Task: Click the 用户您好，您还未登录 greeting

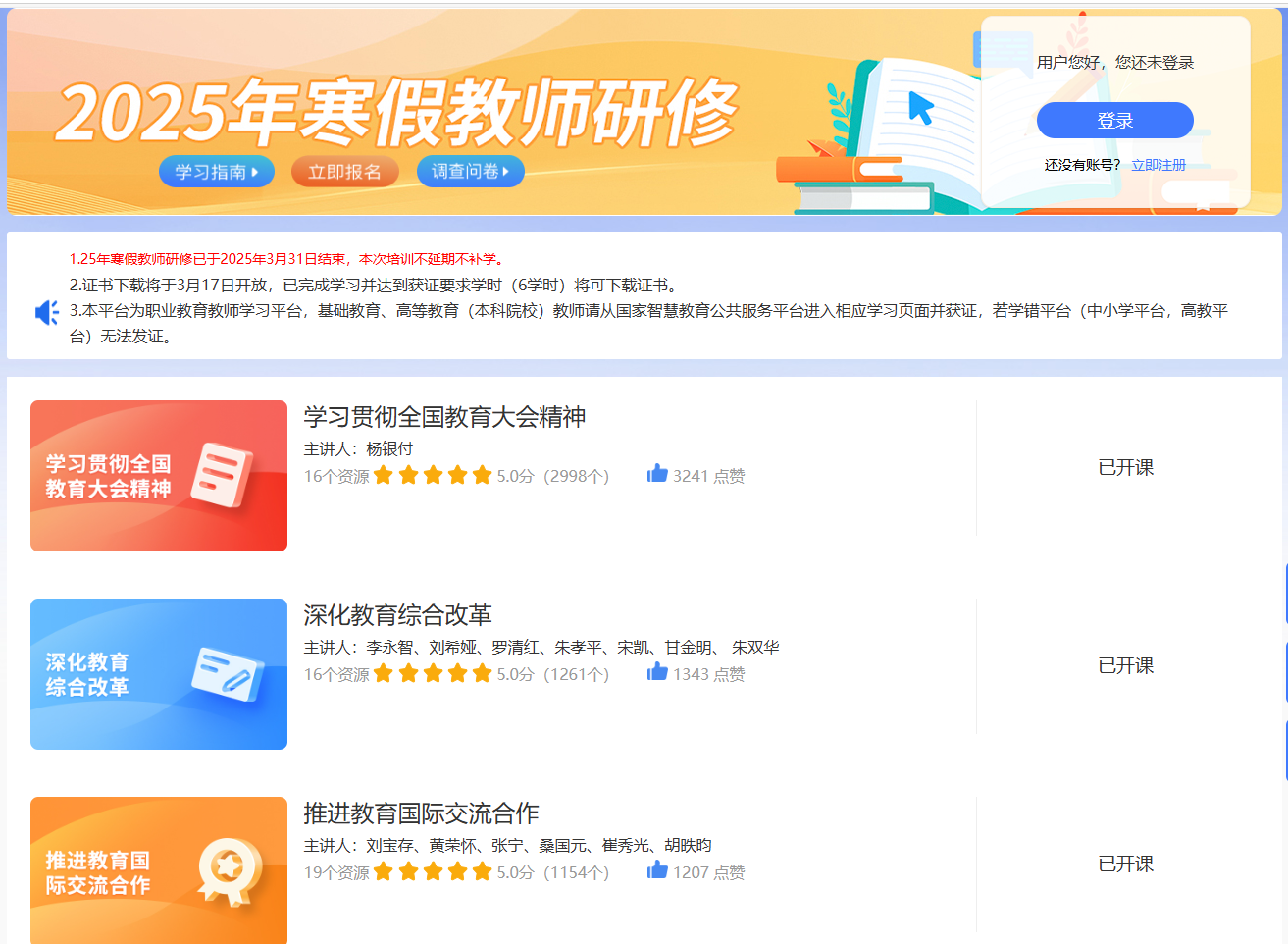Action: click(1115, 63)
